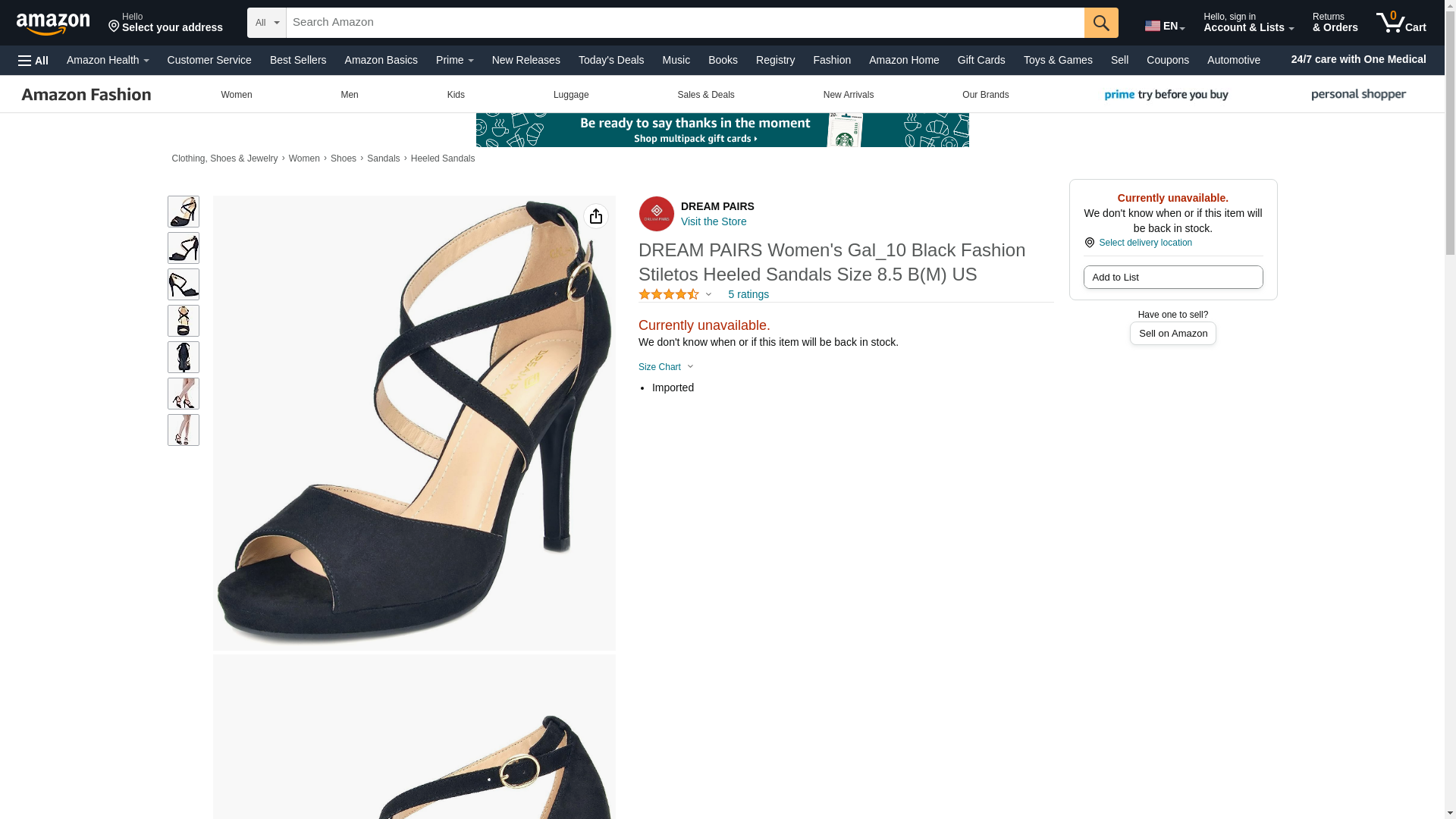Click the search magnifier button
Image resolution: width=1456 pixels, height=819 pixels.
coord(1100,23)
